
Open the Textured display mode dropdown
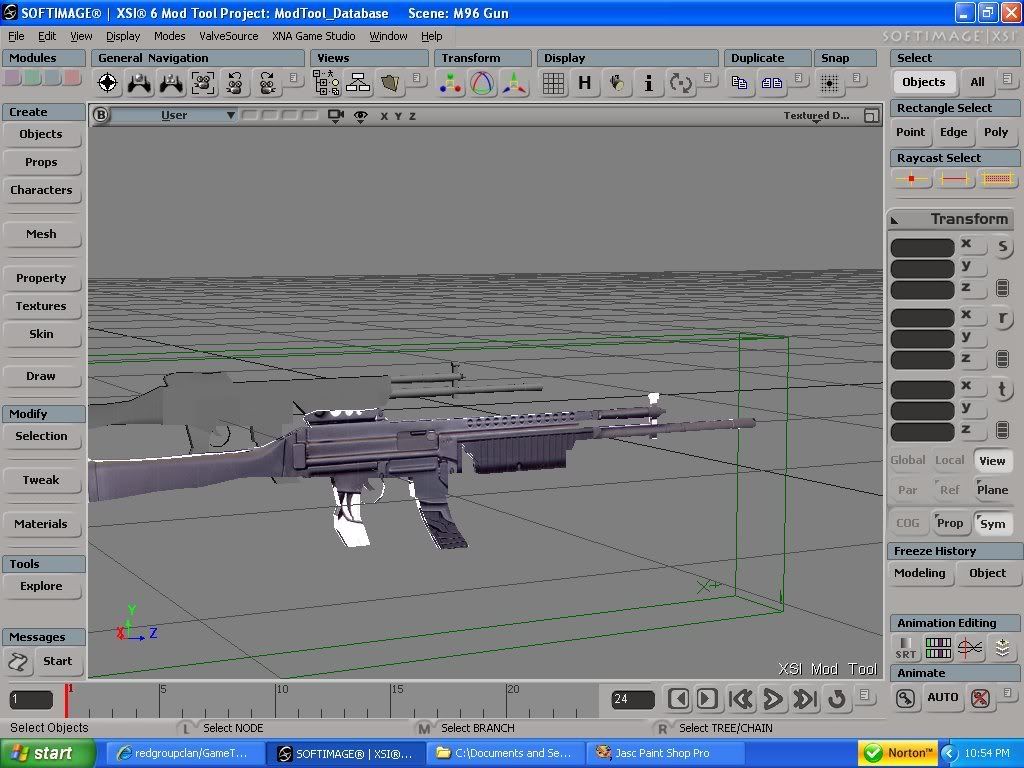tap(816, 116)
